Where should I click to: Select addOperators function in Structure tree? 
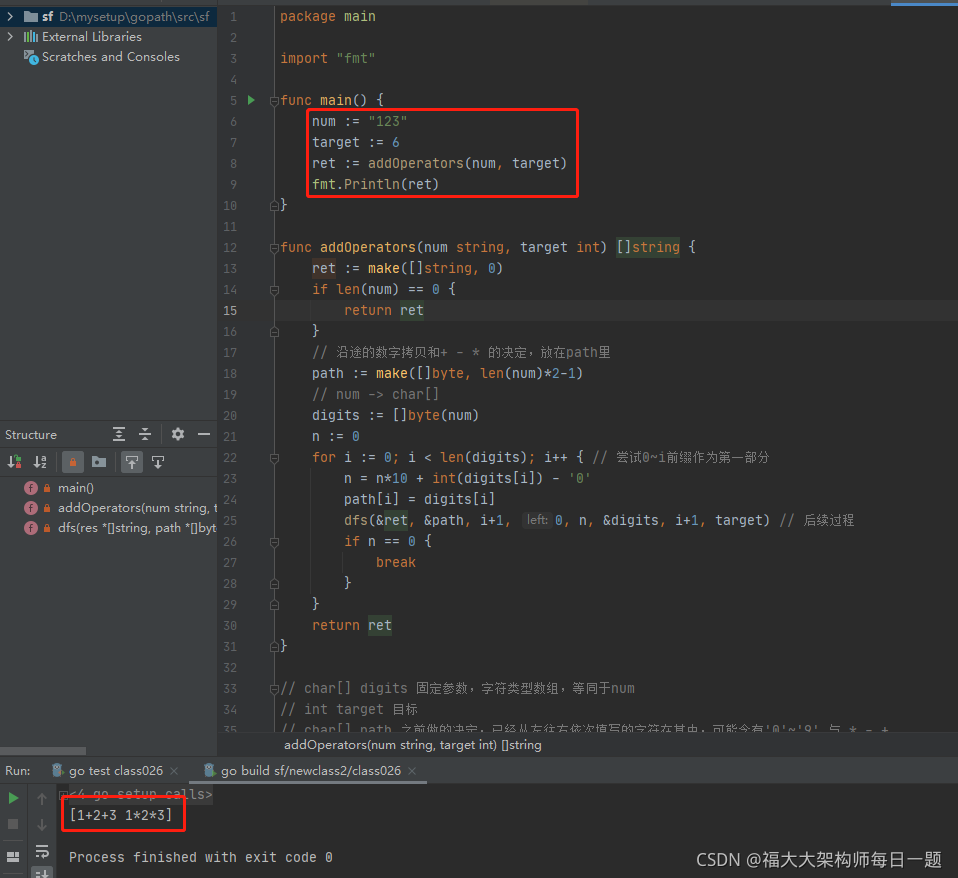[137, 508]
